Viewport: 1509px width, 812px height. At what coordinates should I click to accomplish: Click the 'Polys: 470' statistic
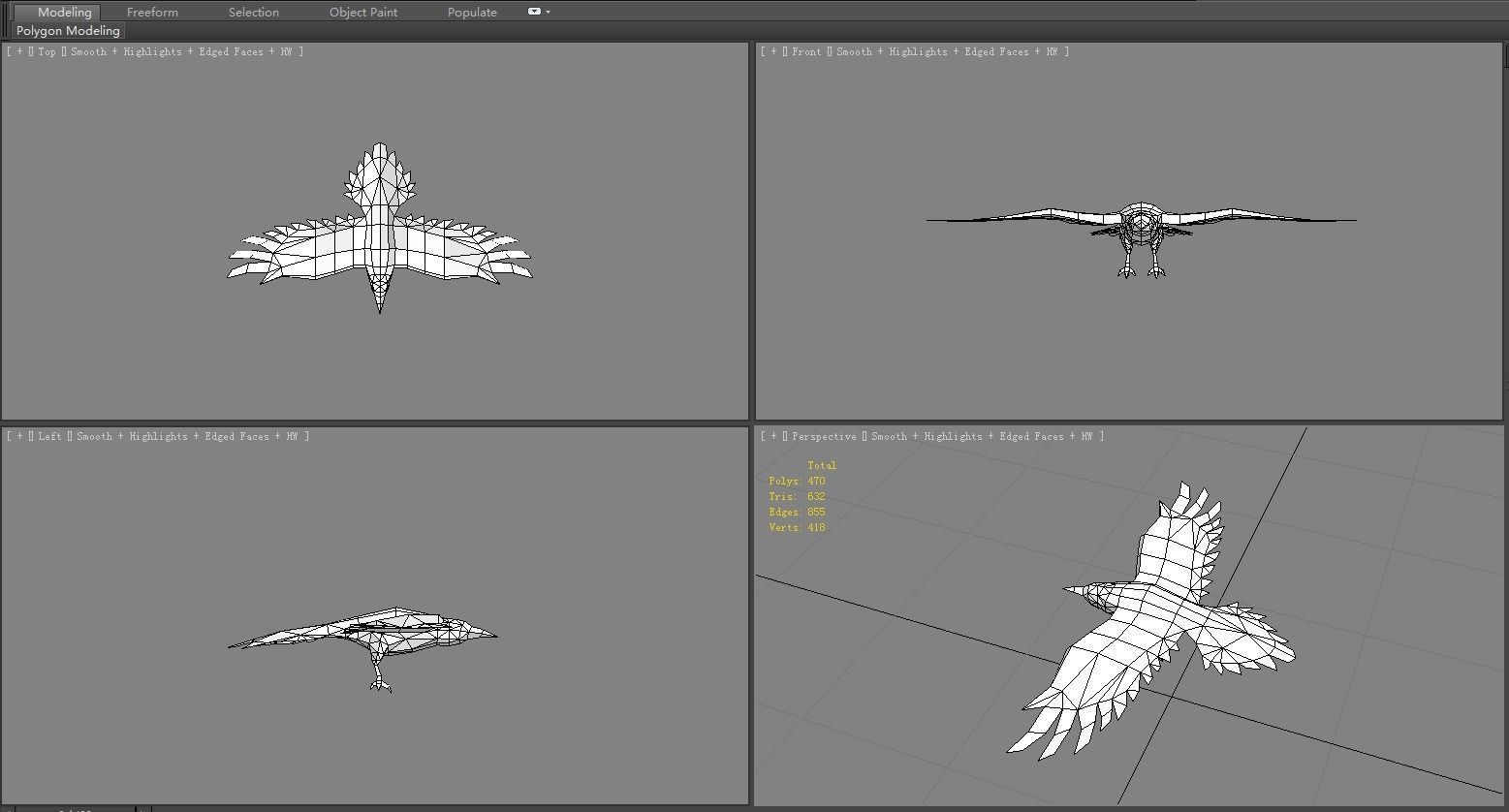coord(797,481)
